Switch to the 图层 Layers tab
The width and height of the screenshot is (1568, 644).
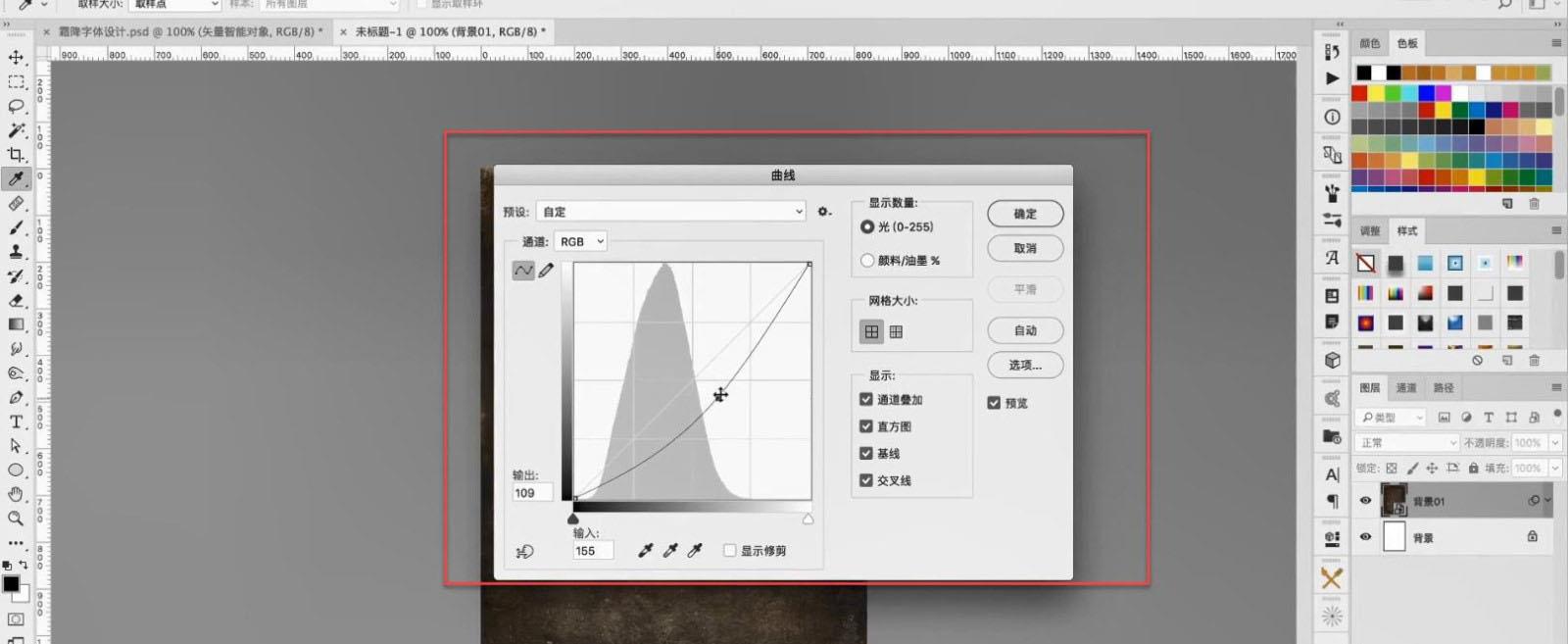1369,388
